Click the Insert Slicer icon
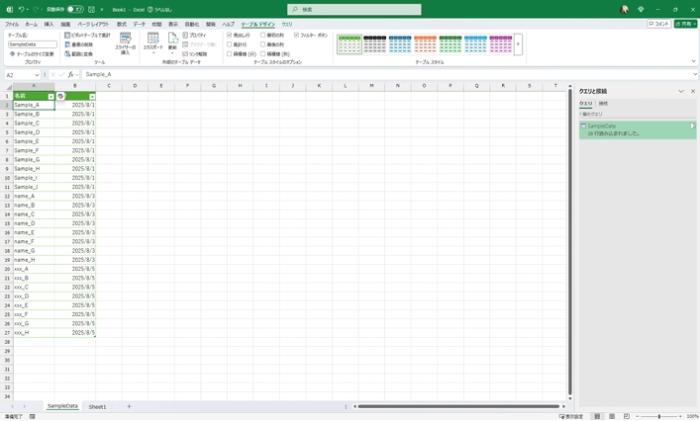700x421 pixels. pos(125,40)
